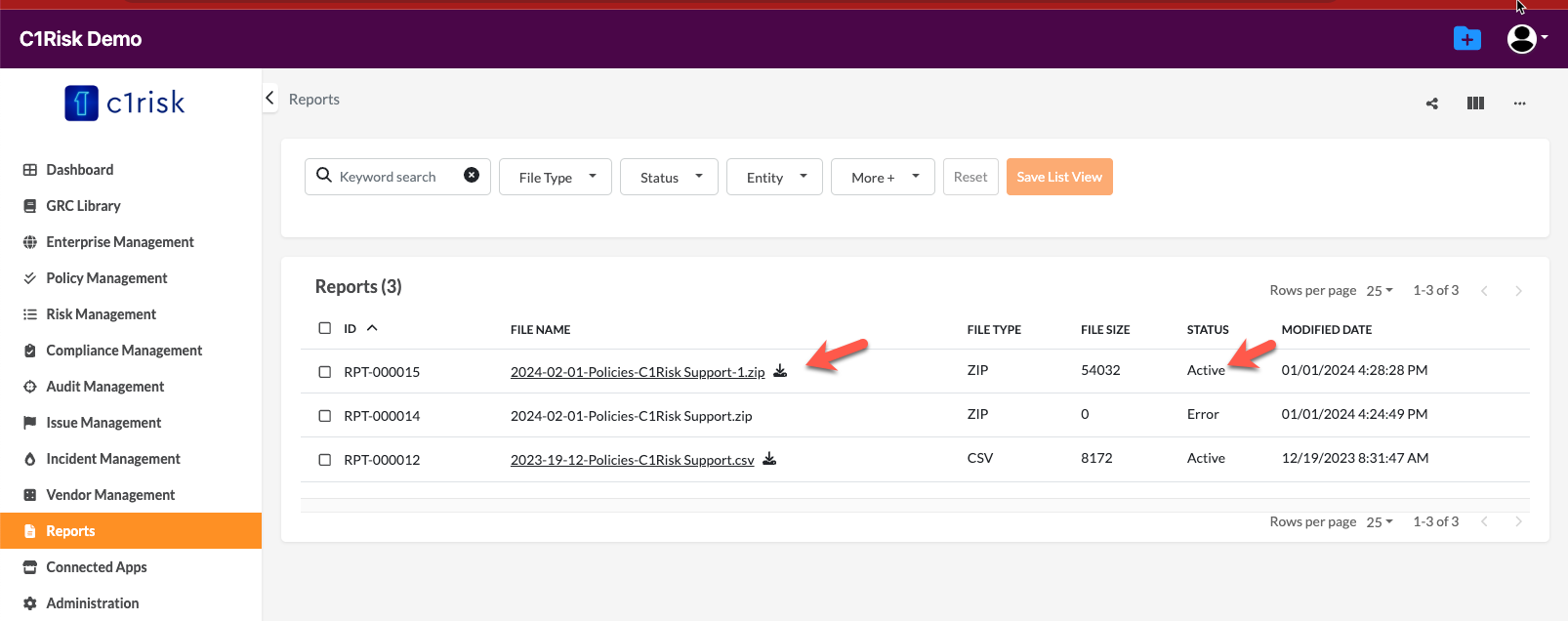Image resolution: width=1568 pixels, height=621 pixels.
Task: Click the Administration gear icon
Action: click(30, 603)
